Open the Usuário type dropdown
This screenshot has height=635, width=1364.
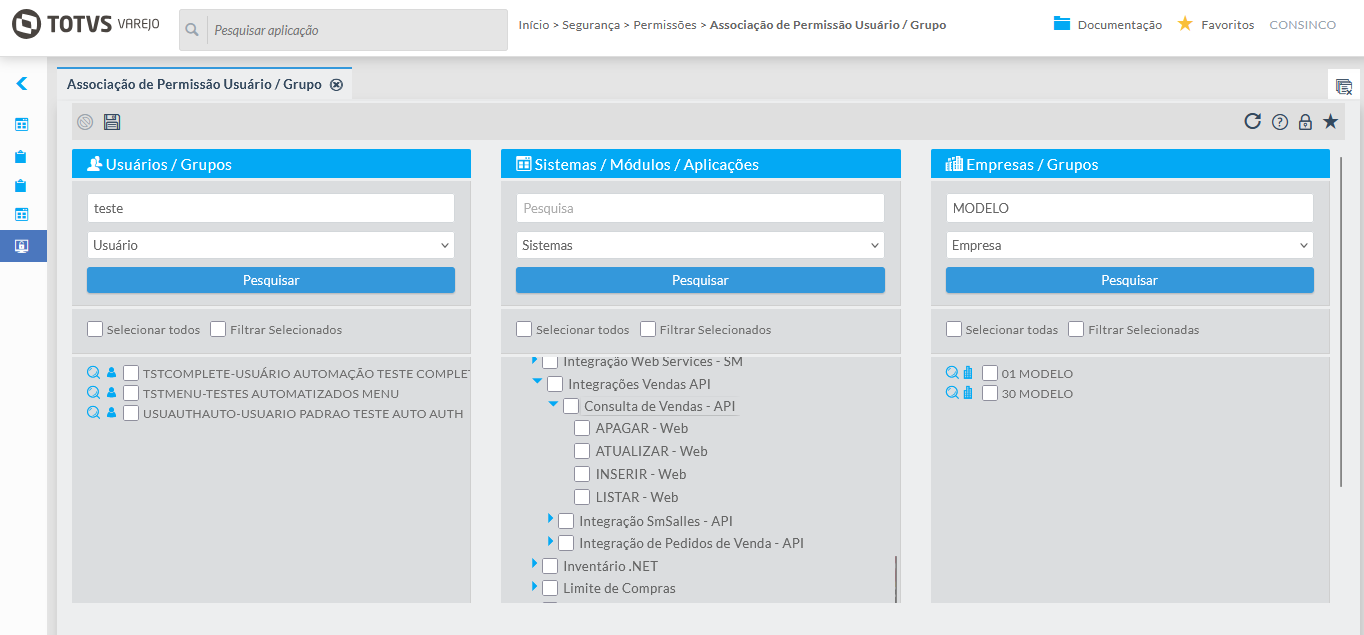(271, 245)
